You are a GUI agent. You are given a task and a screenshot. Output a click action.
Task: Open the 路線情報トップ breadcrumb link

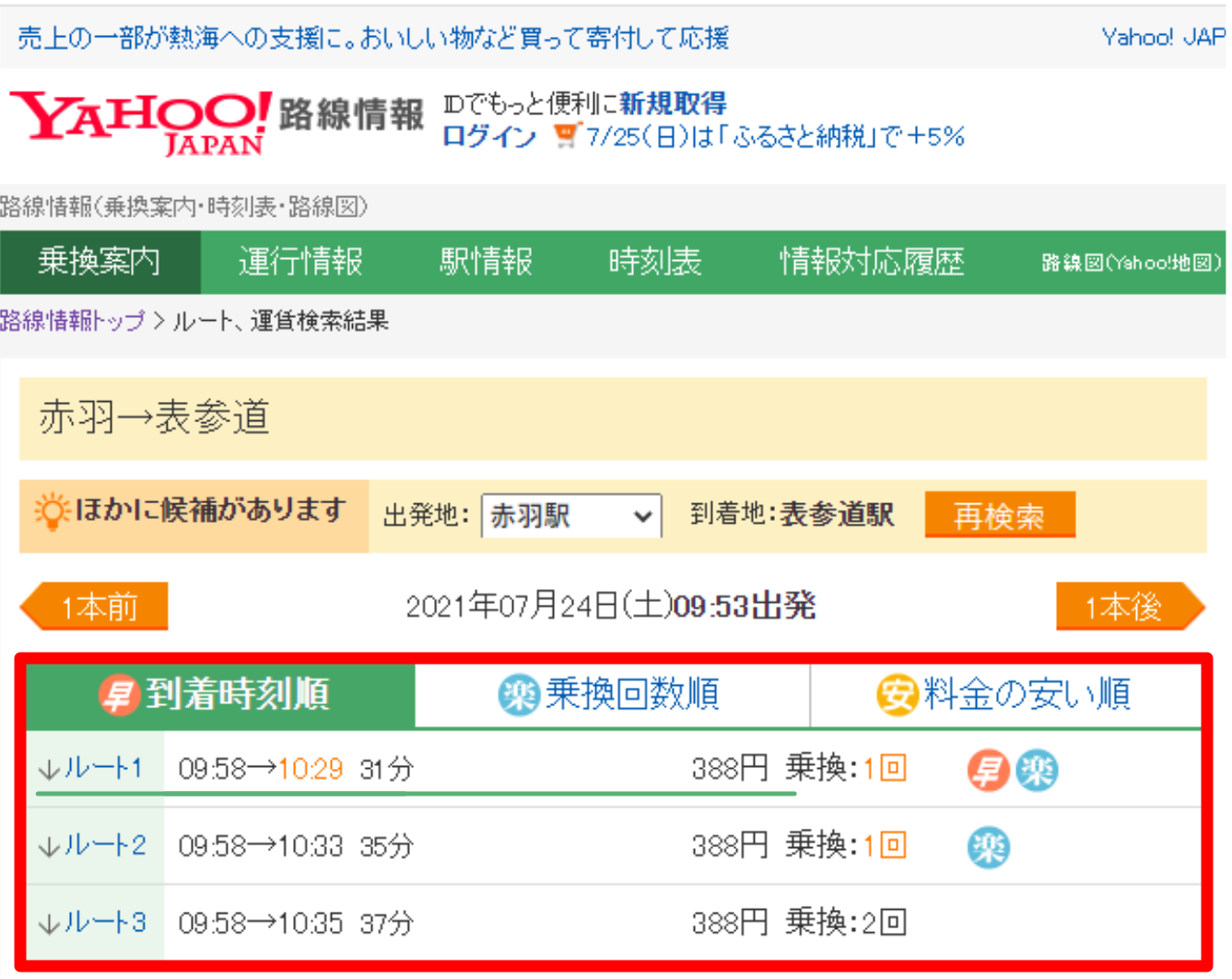73,321
